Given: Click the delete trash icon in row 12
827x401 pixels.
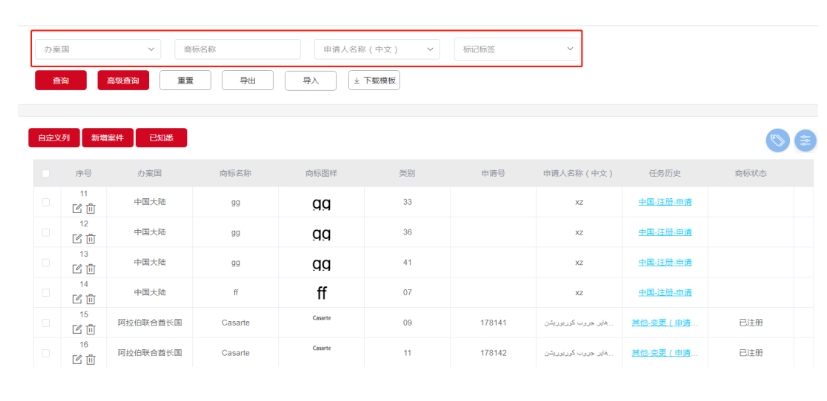Looking at the screenshot, I should (90, 238).
